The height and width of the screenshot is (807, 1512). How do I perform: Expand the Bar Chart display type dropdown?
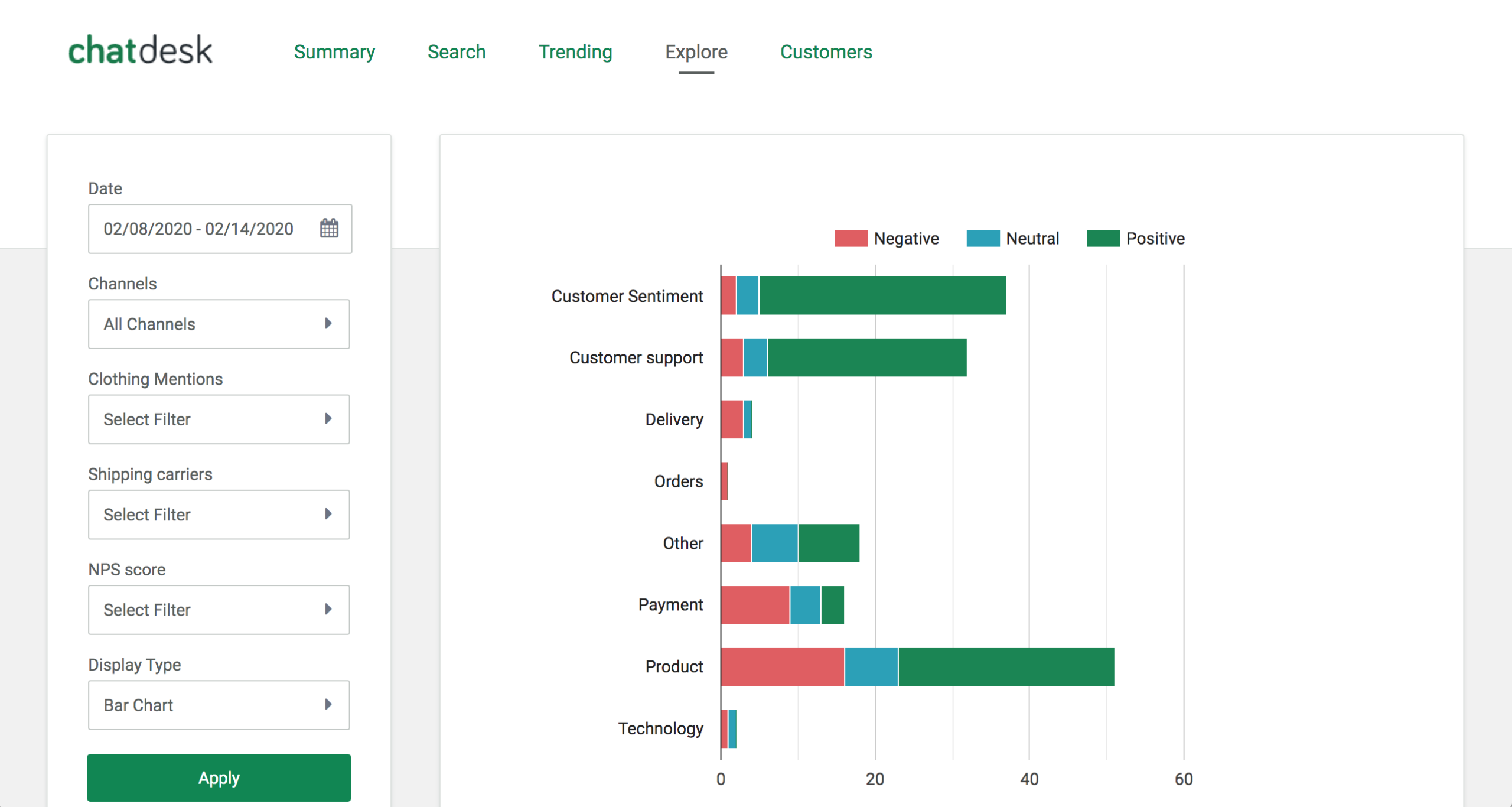click(x=219, y=705)
